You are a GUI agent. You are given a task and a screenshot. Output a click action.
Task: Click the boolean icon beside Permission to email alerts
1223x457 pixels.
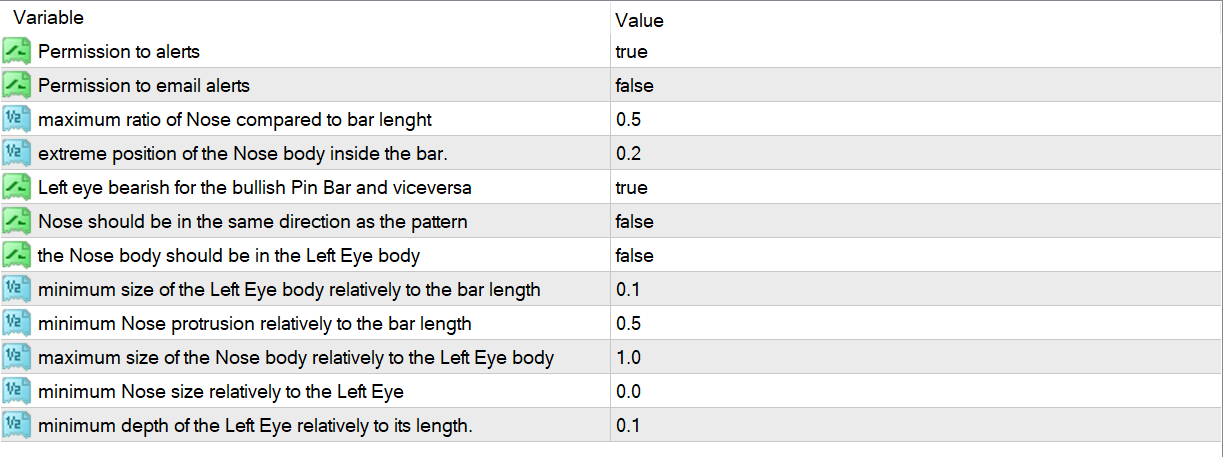point(18,85)
